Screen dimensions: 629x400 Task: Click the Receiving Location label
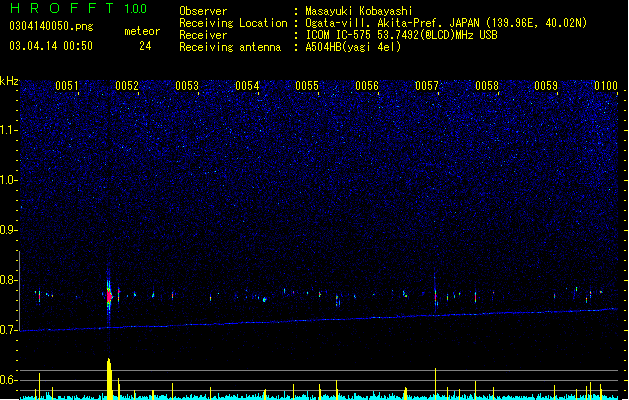pos(233,23)
